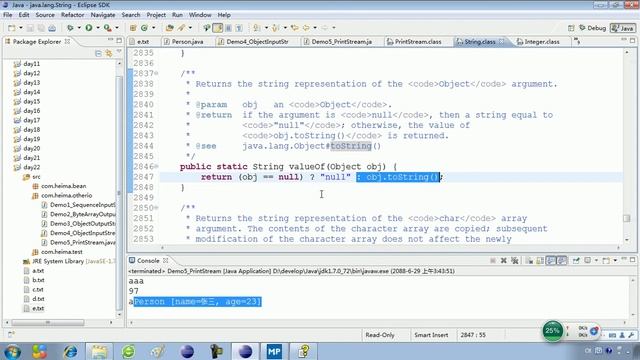Click Remove Launch in Console toolbar
640x360 pixels.
504,260
